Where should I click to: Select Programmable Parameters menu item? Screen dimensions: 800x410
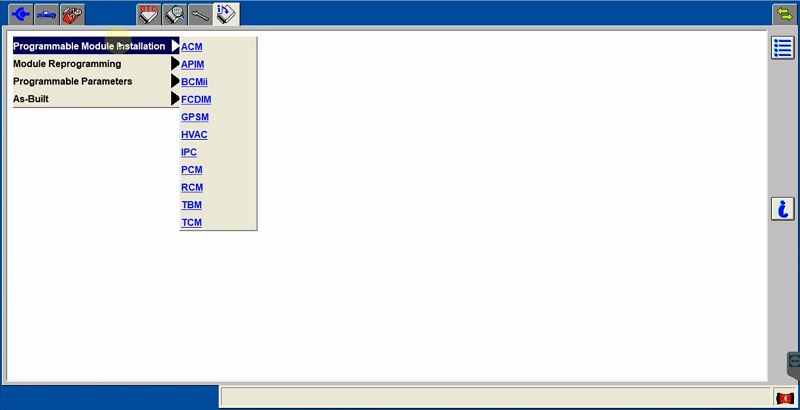pos(96,81)
